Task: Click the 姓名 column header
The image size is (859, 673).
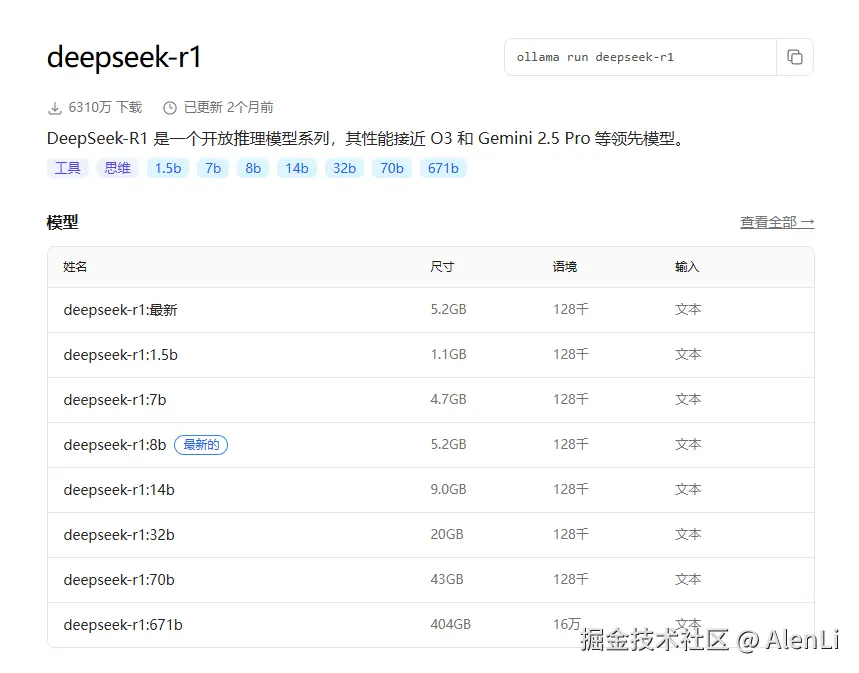Action: coord(75,267)
